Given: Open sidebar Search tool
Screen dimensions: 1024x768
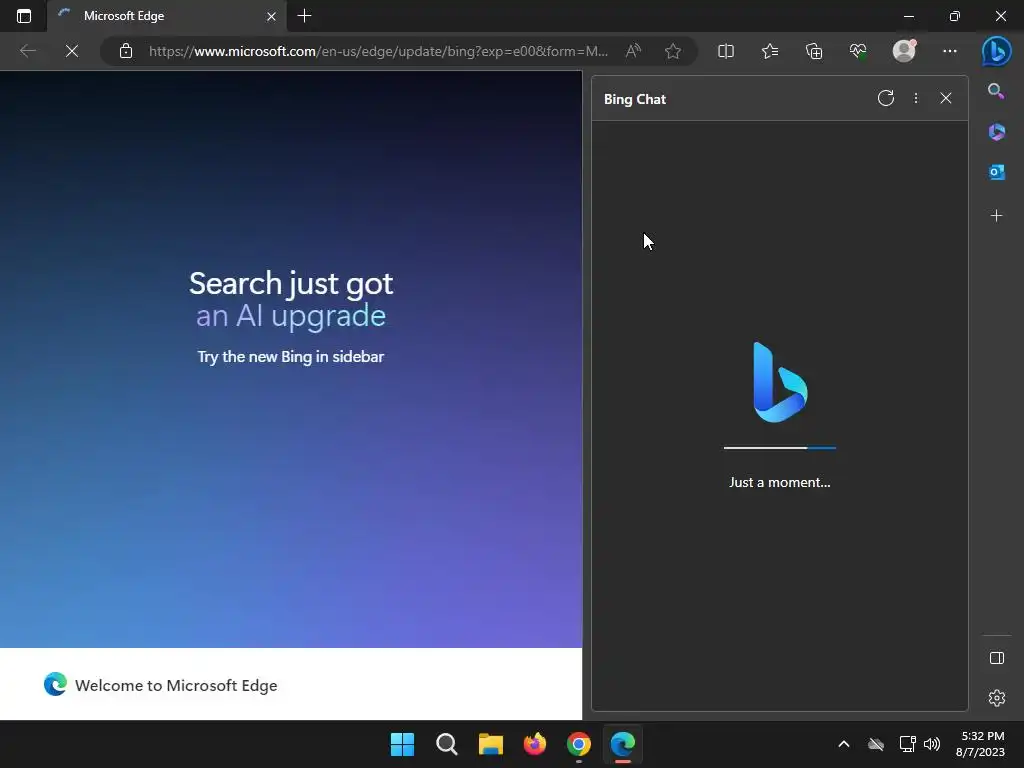Looking at the screenshot, I should [996, 91].
